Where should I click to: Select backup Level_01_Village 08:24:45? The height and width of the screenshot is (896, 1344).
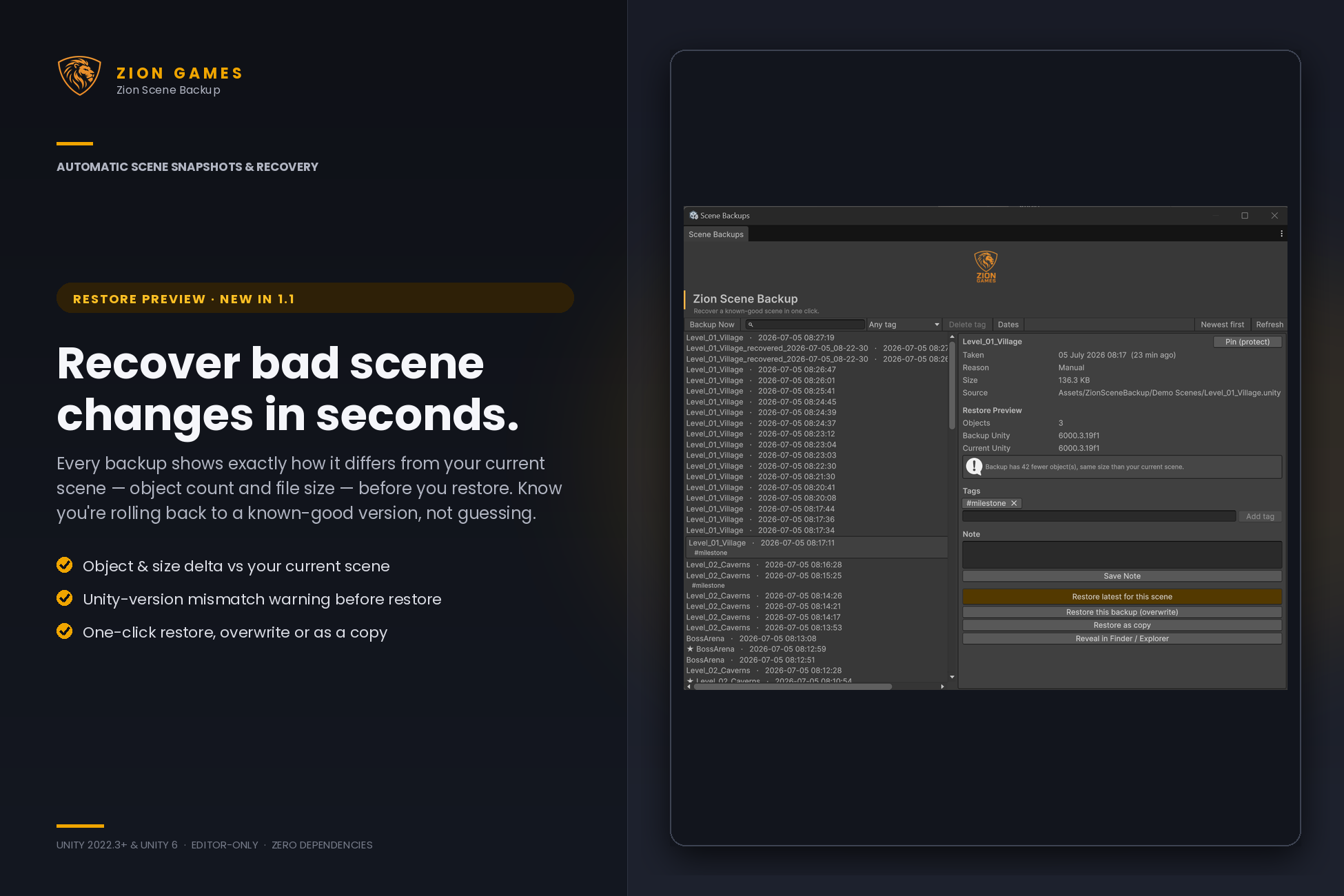click(816, 402)
